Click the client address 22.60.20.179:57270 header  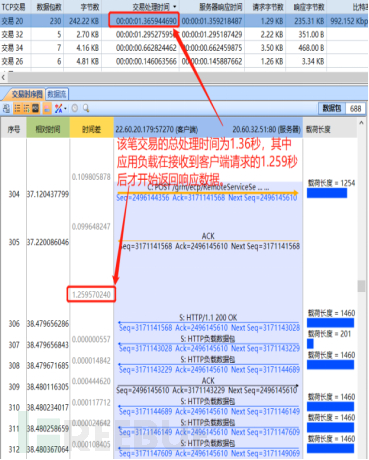click(156, 129)
